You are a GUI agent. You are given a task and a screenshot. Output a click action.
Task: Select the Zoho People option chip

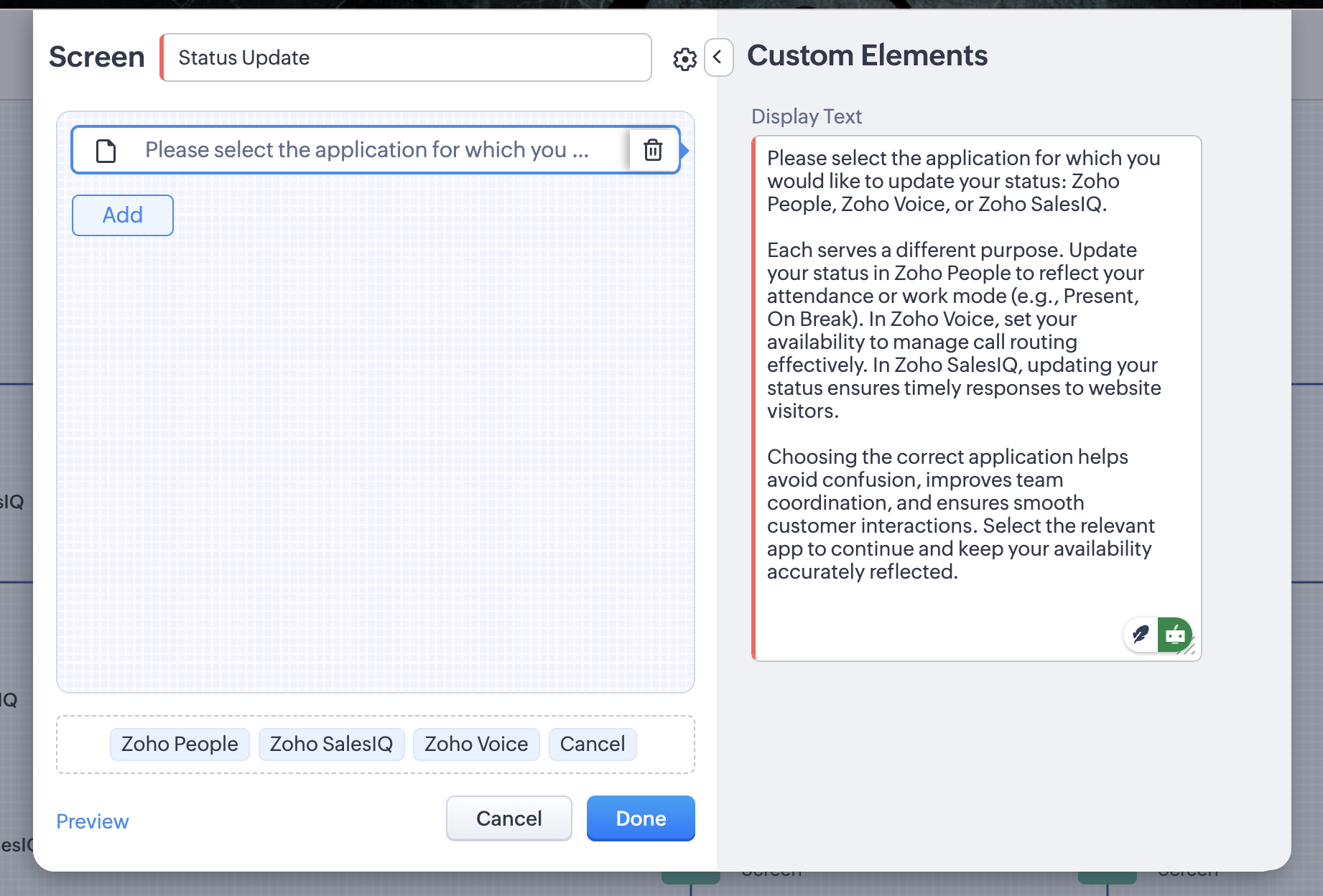(180, 744)
